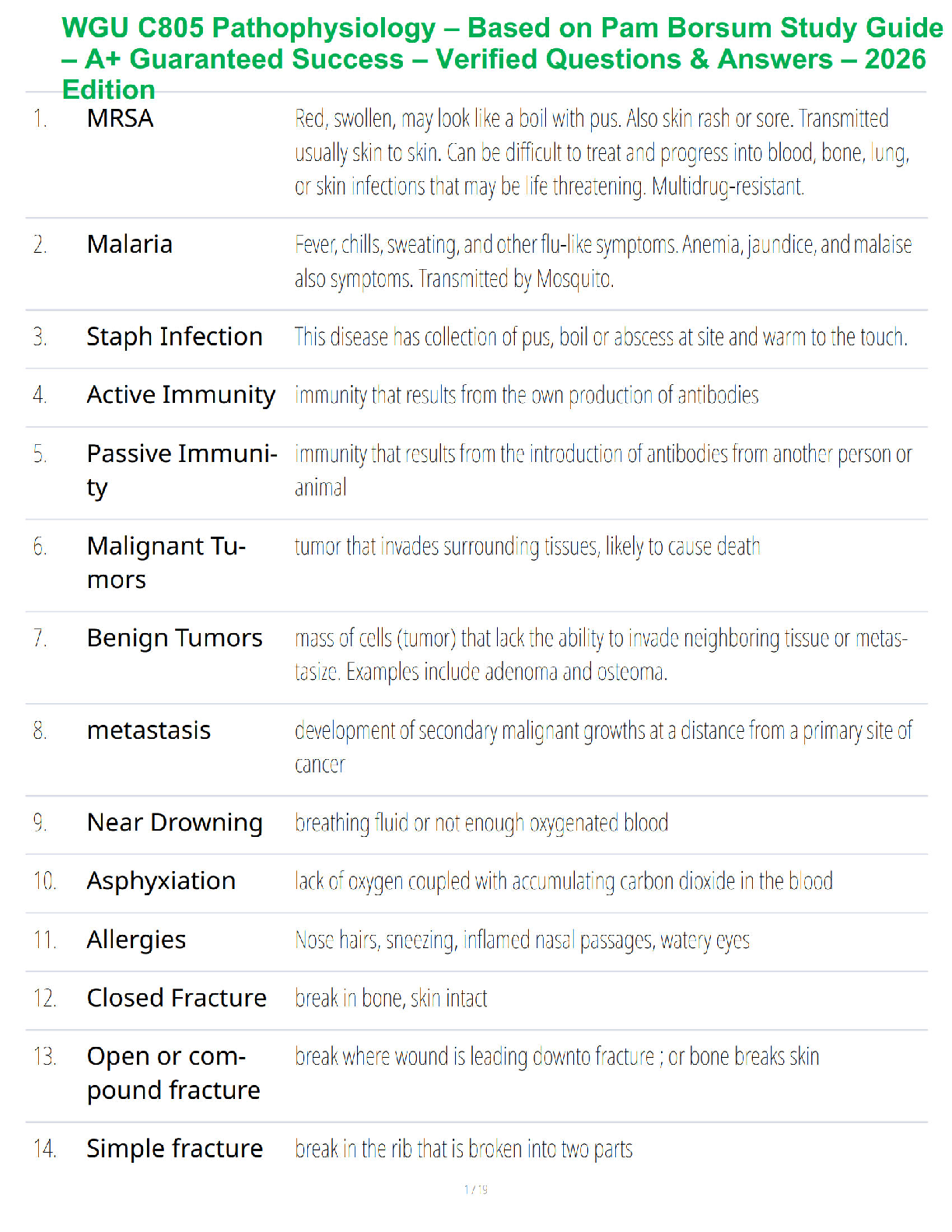This screenshot has height=1232, width=952.
Task: Select the Near Drowning term
Action: point(174,823)
